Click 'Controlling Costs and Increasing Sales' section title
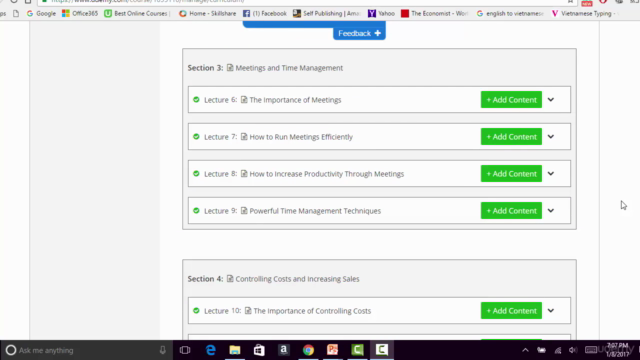Image resolution: width=640 pixels, height=360 pixels. click(x=297, y=279)
